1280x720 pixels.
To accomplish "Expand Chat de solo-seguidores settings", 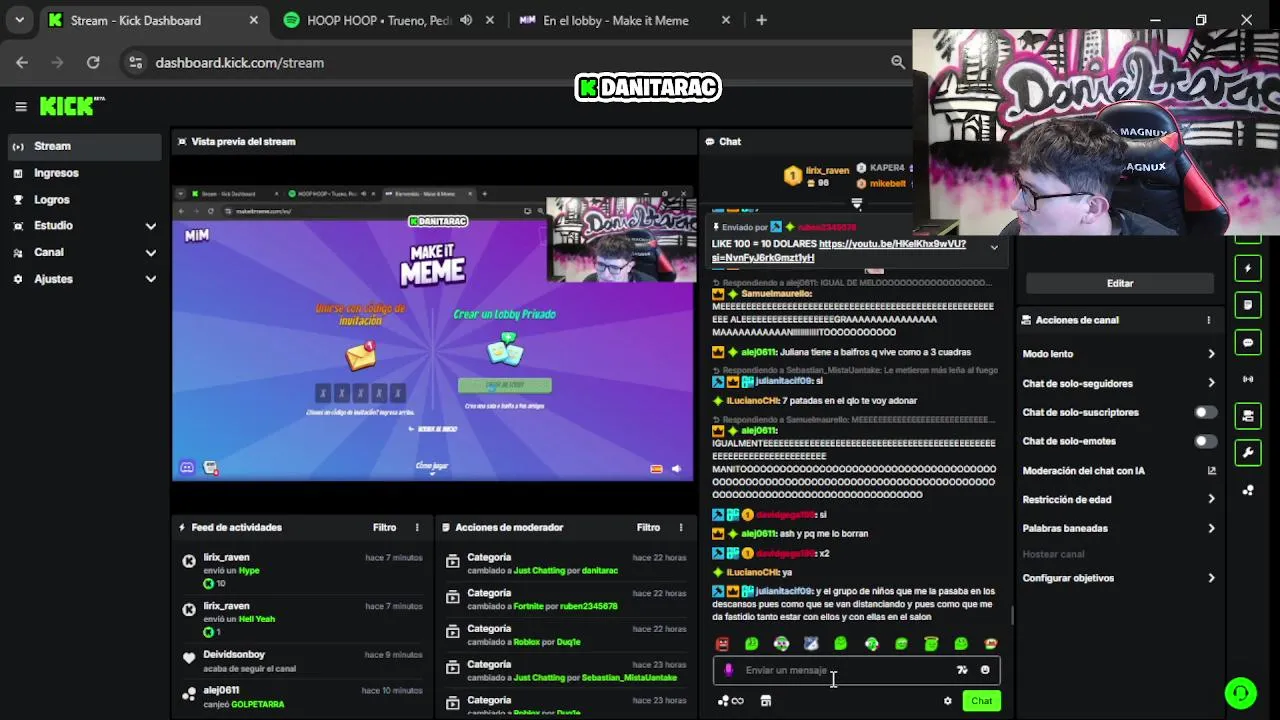I will (x=1119, y=383).
